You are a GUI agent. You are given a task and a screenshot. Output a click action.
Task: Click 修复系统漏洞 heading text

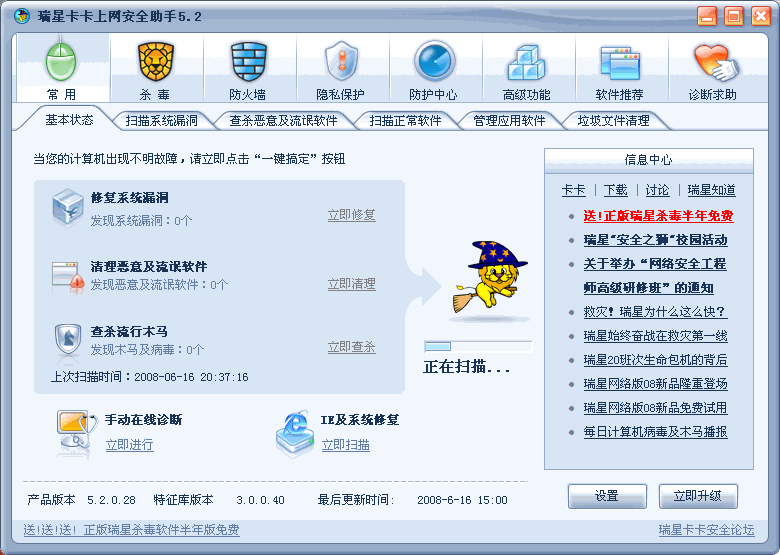[x=129, y=198]
